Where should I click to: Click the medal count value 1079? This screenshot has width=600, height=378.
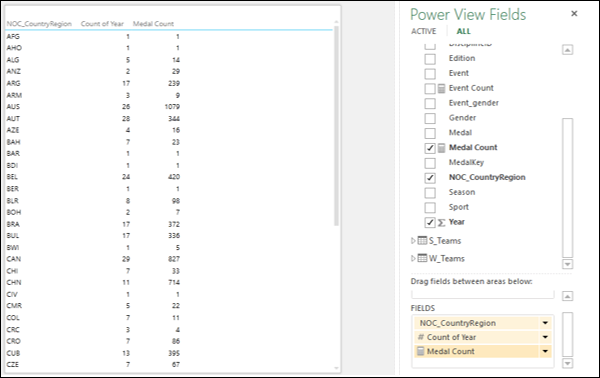(172, 107)
